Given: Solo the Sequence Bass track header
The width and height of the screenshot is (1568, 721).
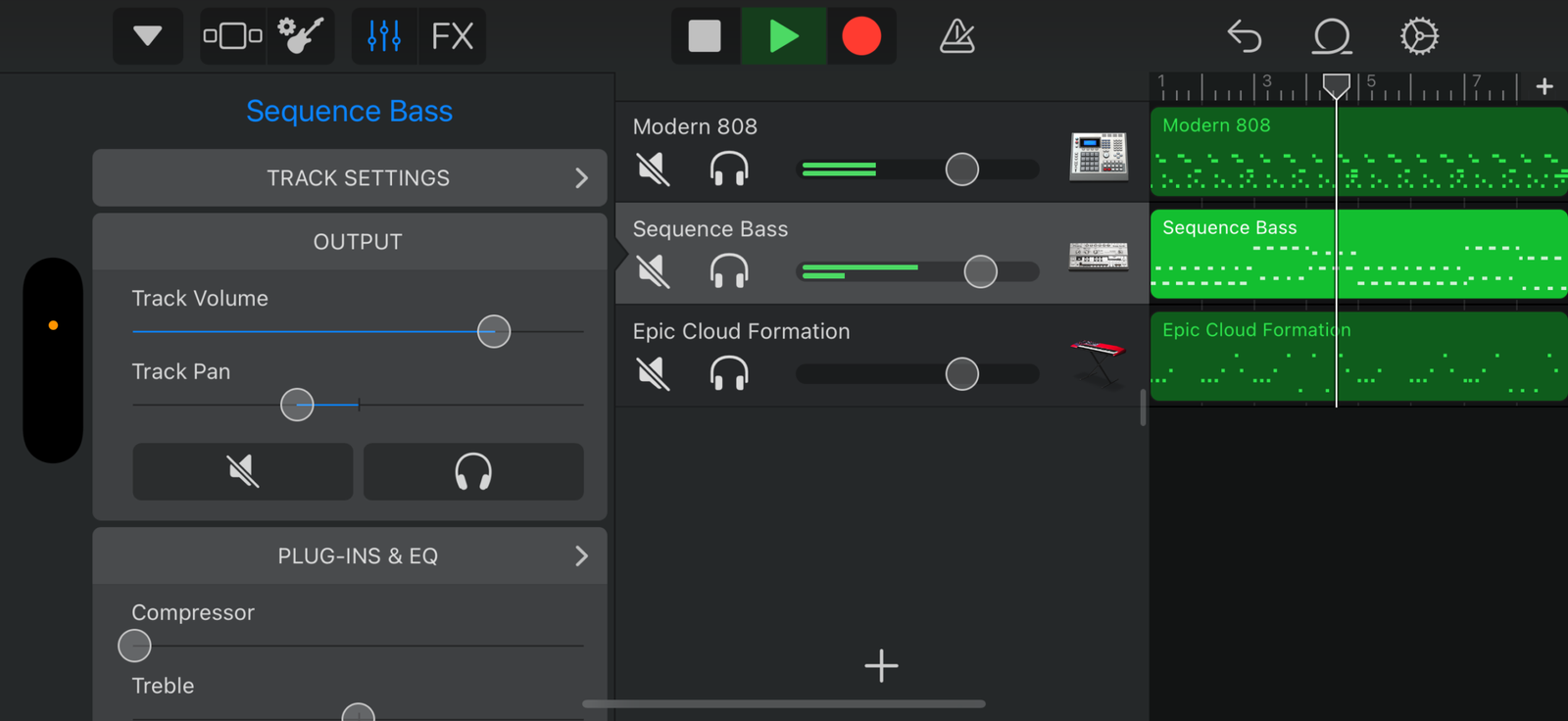Looking at the screenshot, I should (x=729, y=271).
